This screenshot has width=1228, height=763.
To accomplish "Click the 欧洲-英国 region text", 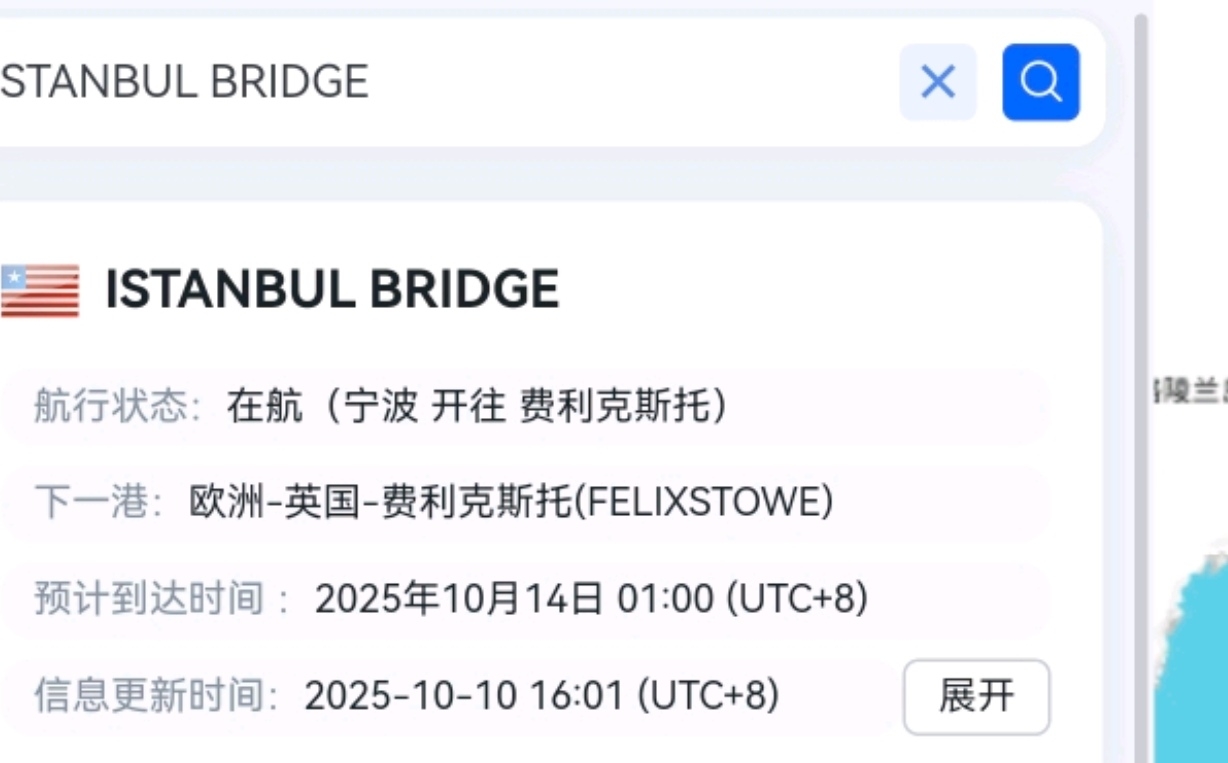I will click(x=265, y=502).
